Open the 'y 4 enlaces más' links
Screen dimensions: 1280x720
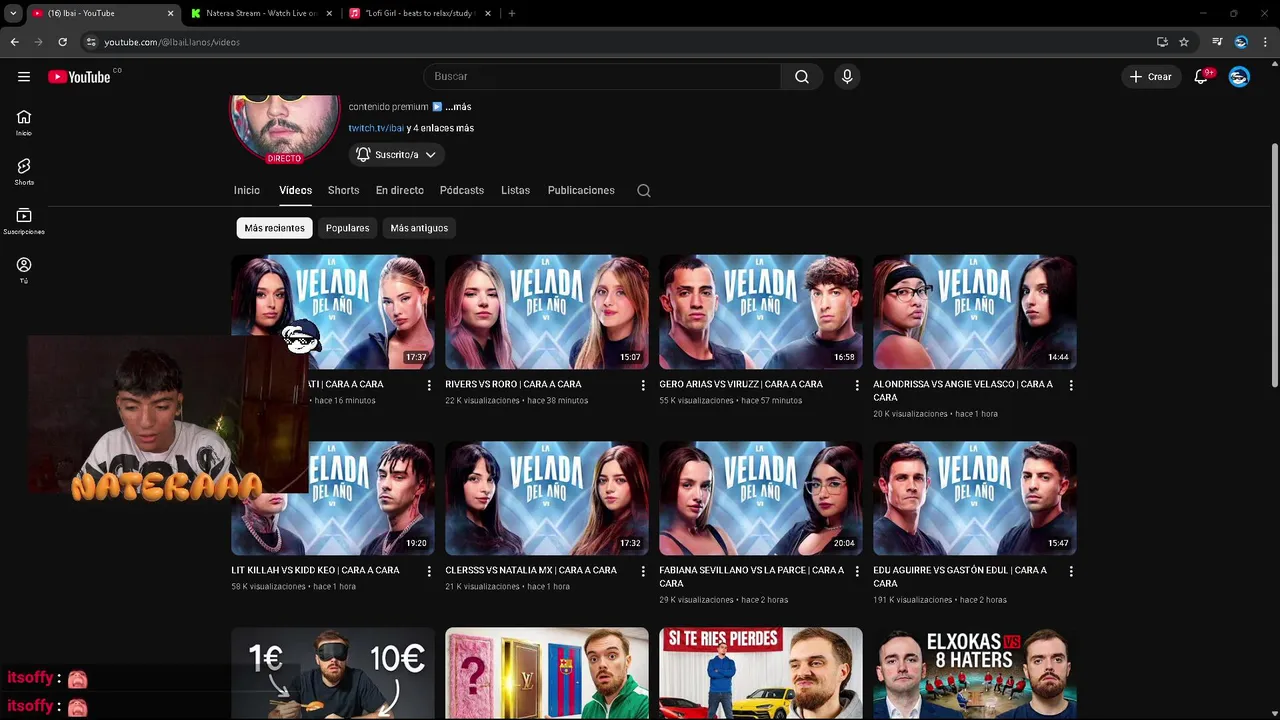(x=441, y=128)
